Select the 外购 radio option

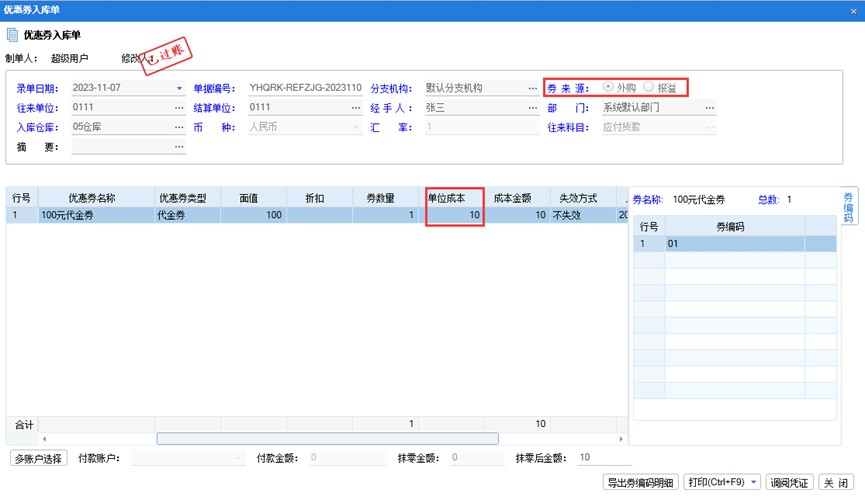pos(608,87)
